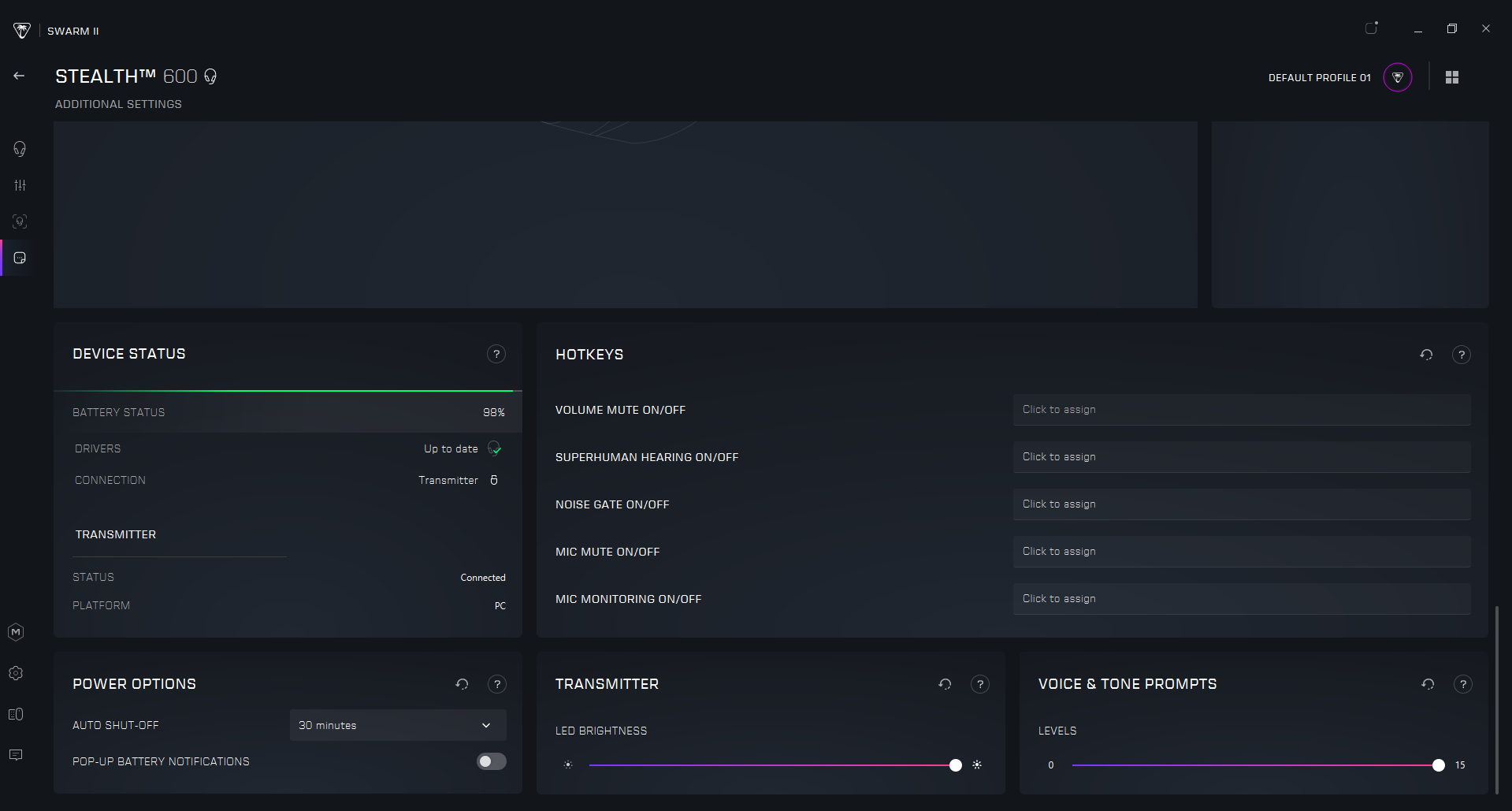This screenshot has width=1512, height=811.
Task: Click the notification icon in title bar
Action: pos(1372,28)
